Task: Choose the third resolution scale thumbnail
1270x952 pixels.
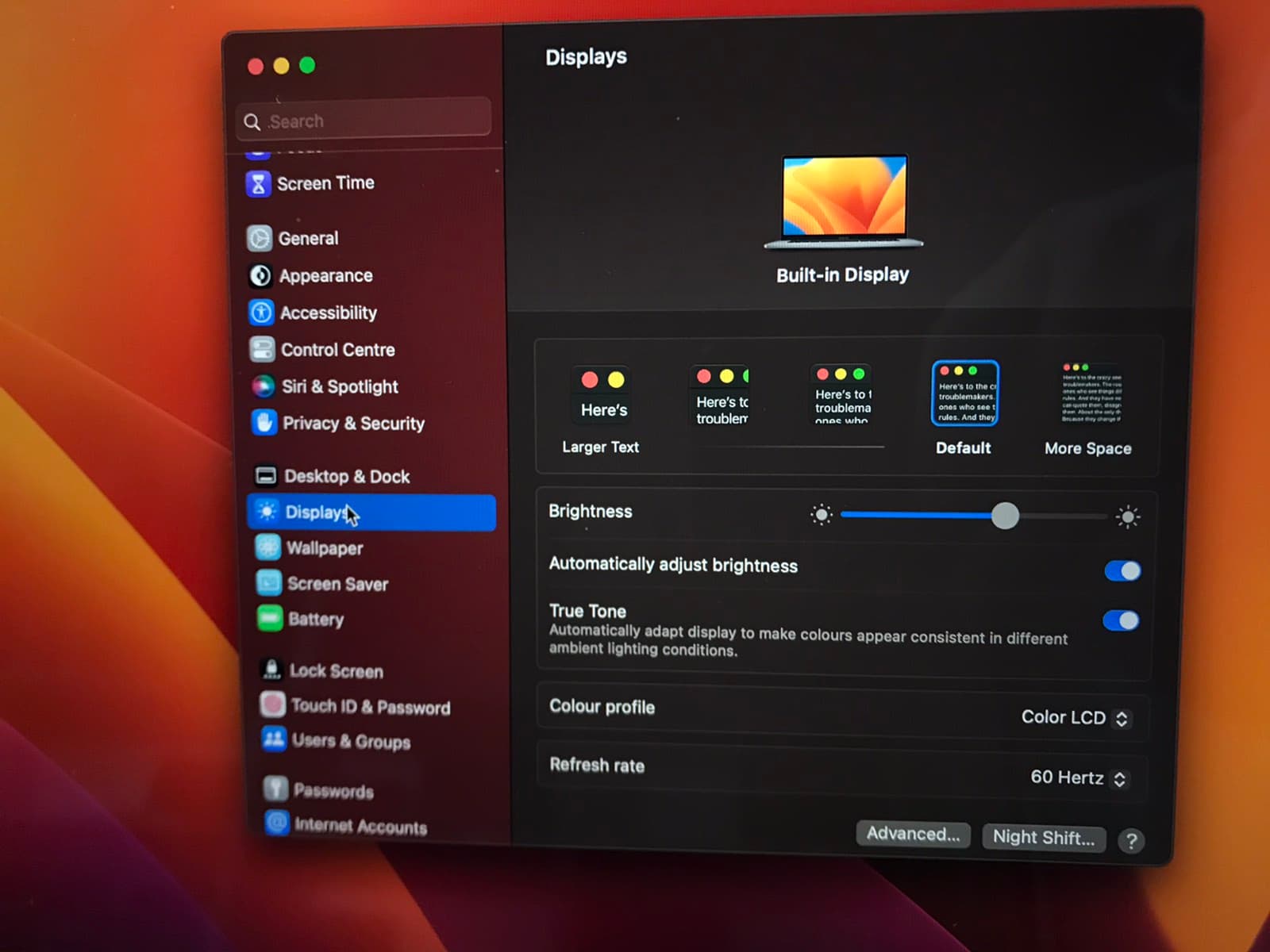Action: pos(842,394)
